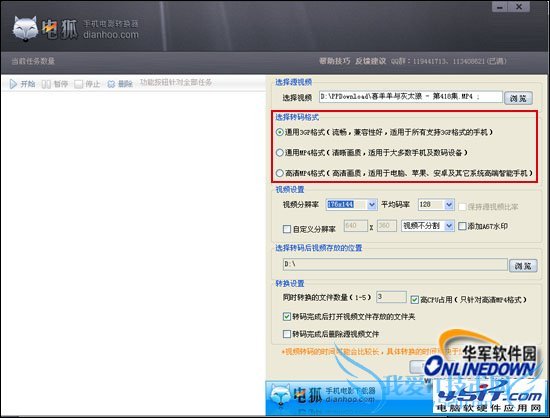The width and height of the screenshot is (550, 418).
Task: Click the dianhoo.com text in header
Action: (x=111, y=35)
